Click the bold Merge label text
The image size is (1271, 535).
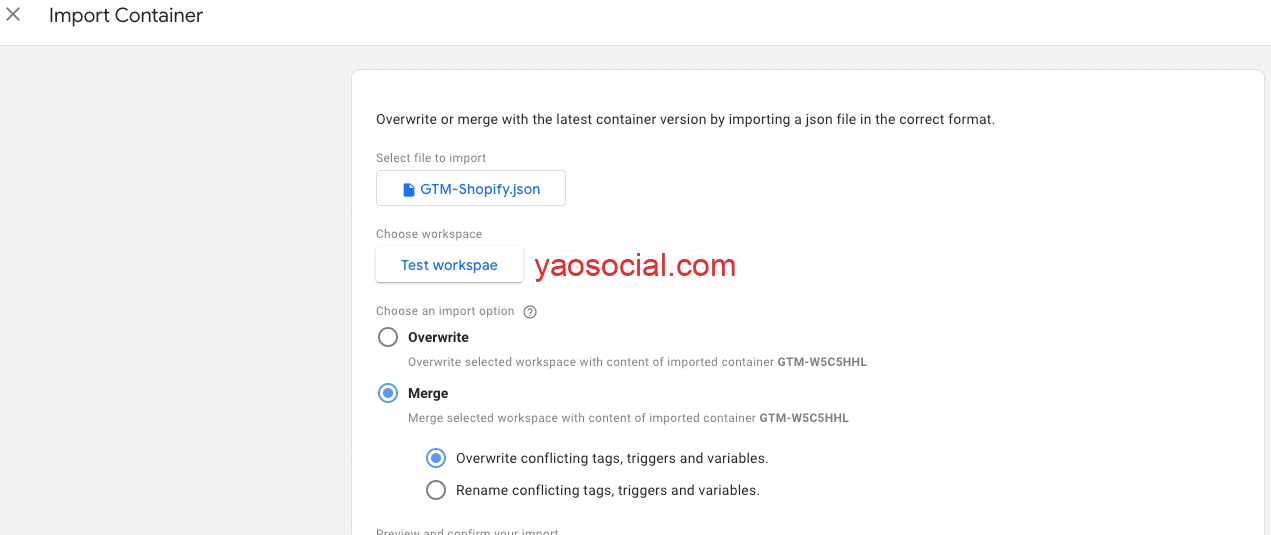pos(428,393)
